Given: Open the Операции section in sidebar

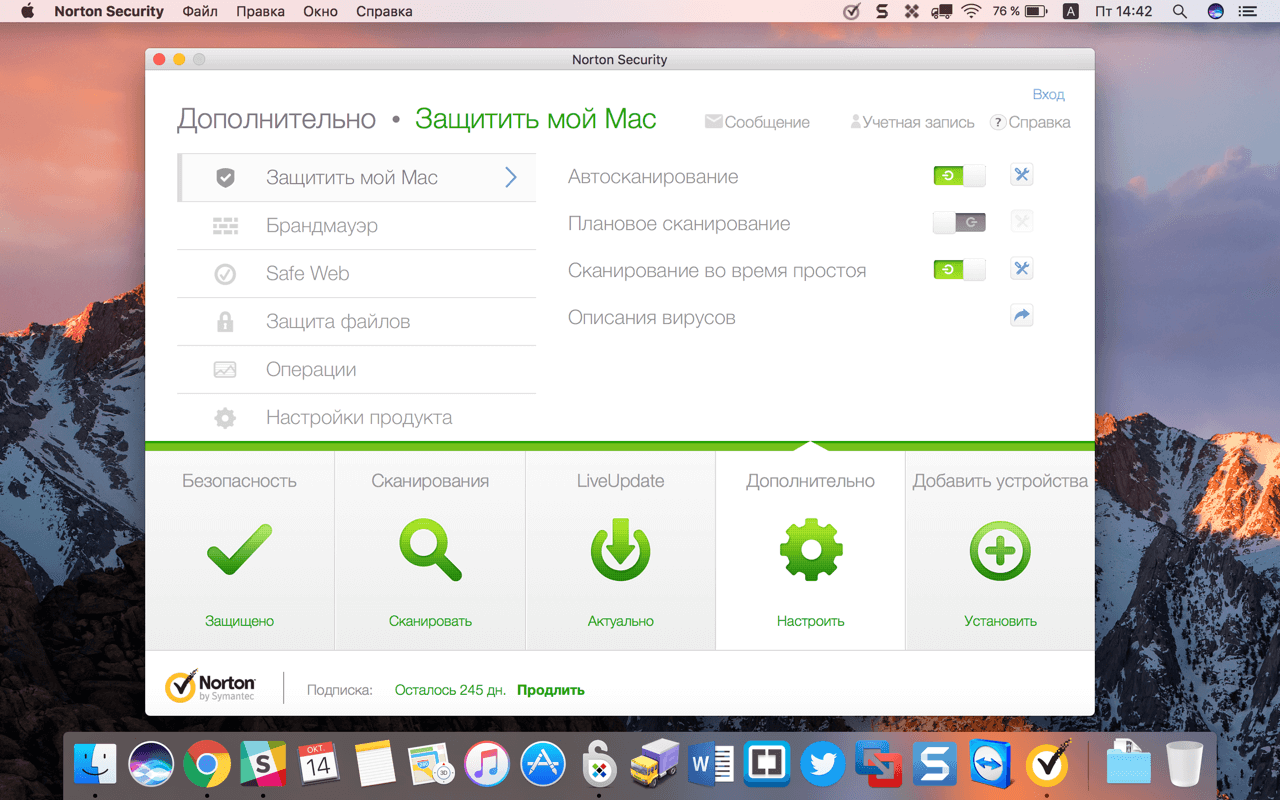Looking at the screenshot, I should (x=356, y=370).
